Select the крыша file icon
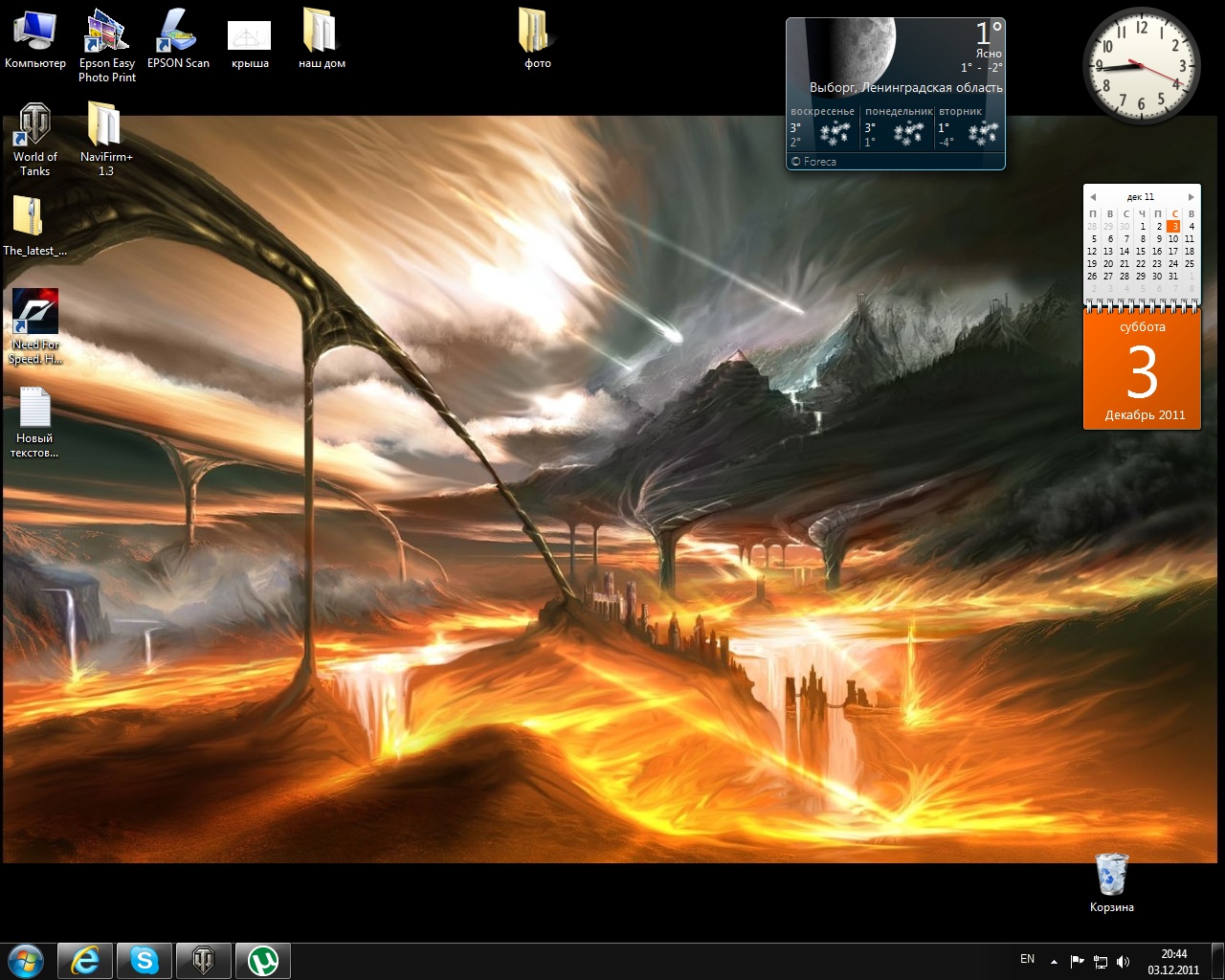The image size is (1225, 980). tap(250, 44)
